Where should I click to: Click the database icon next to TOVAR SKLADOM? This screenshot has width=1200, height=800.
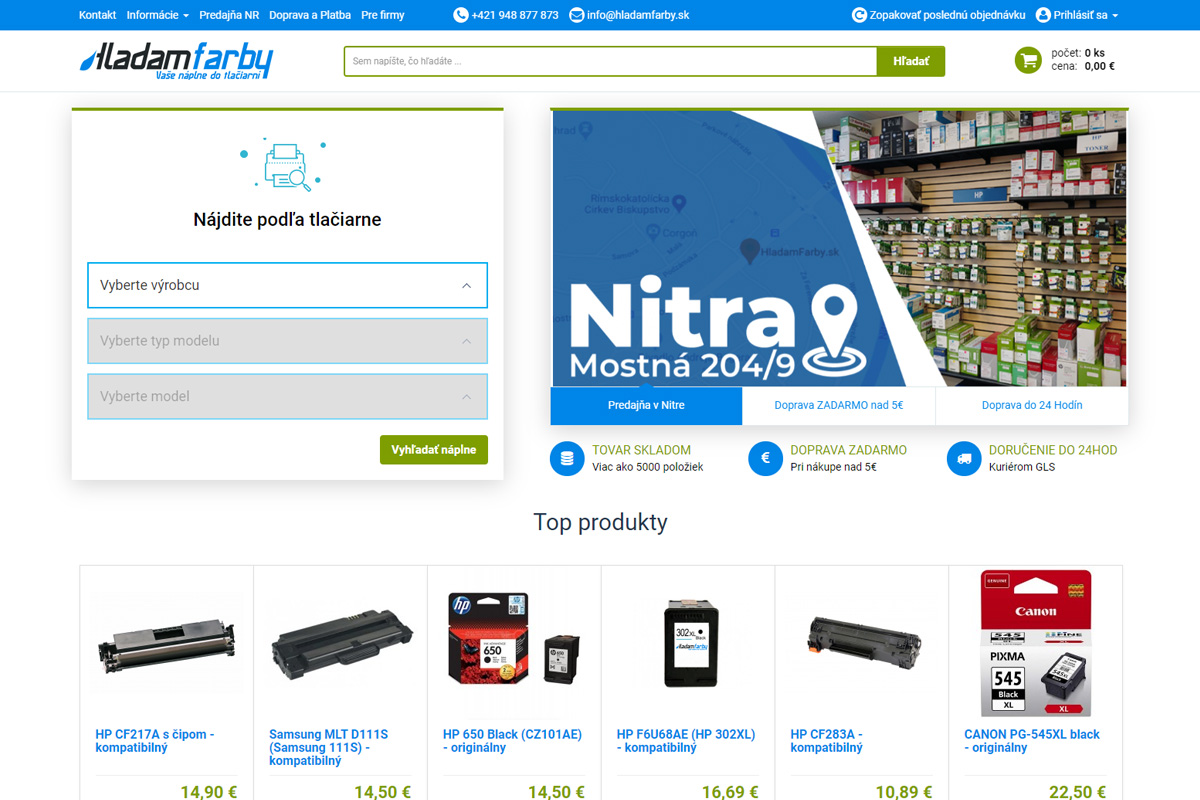pos(567,459)
